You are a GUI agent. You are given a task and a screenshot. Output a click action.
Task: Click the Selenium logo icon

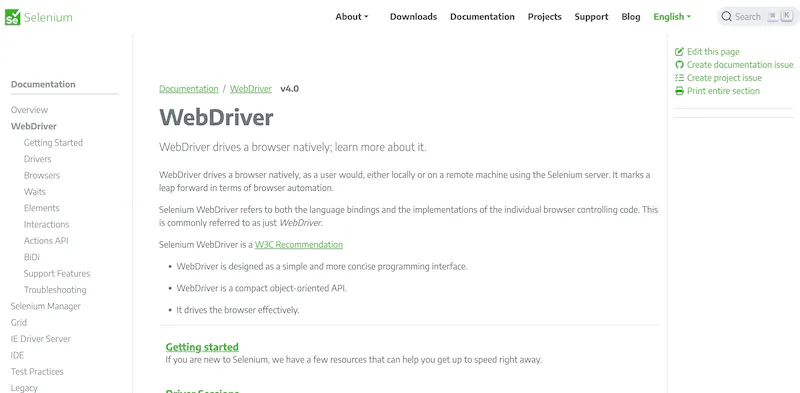[x=12, y=17]
